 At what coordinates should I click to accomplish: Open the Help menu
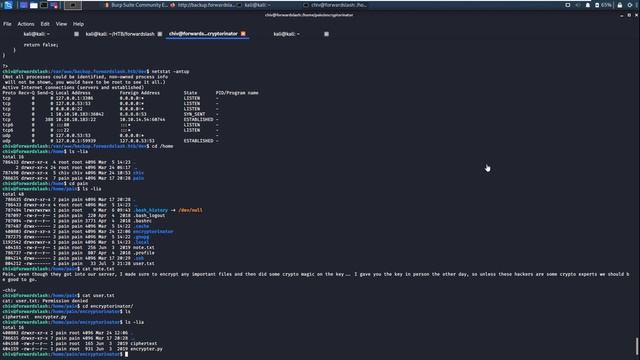pos(78,24)
